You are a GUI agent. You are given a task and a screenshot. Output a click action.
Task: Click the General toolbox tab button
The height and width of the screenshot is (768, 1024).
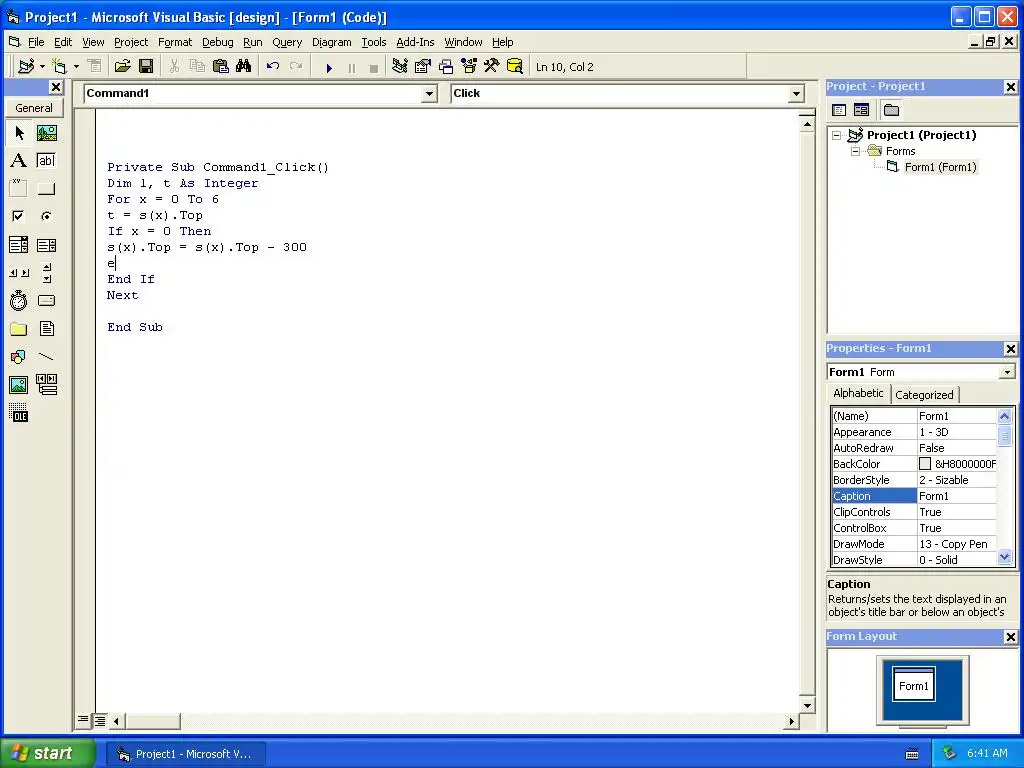click(x=34, y=108)
